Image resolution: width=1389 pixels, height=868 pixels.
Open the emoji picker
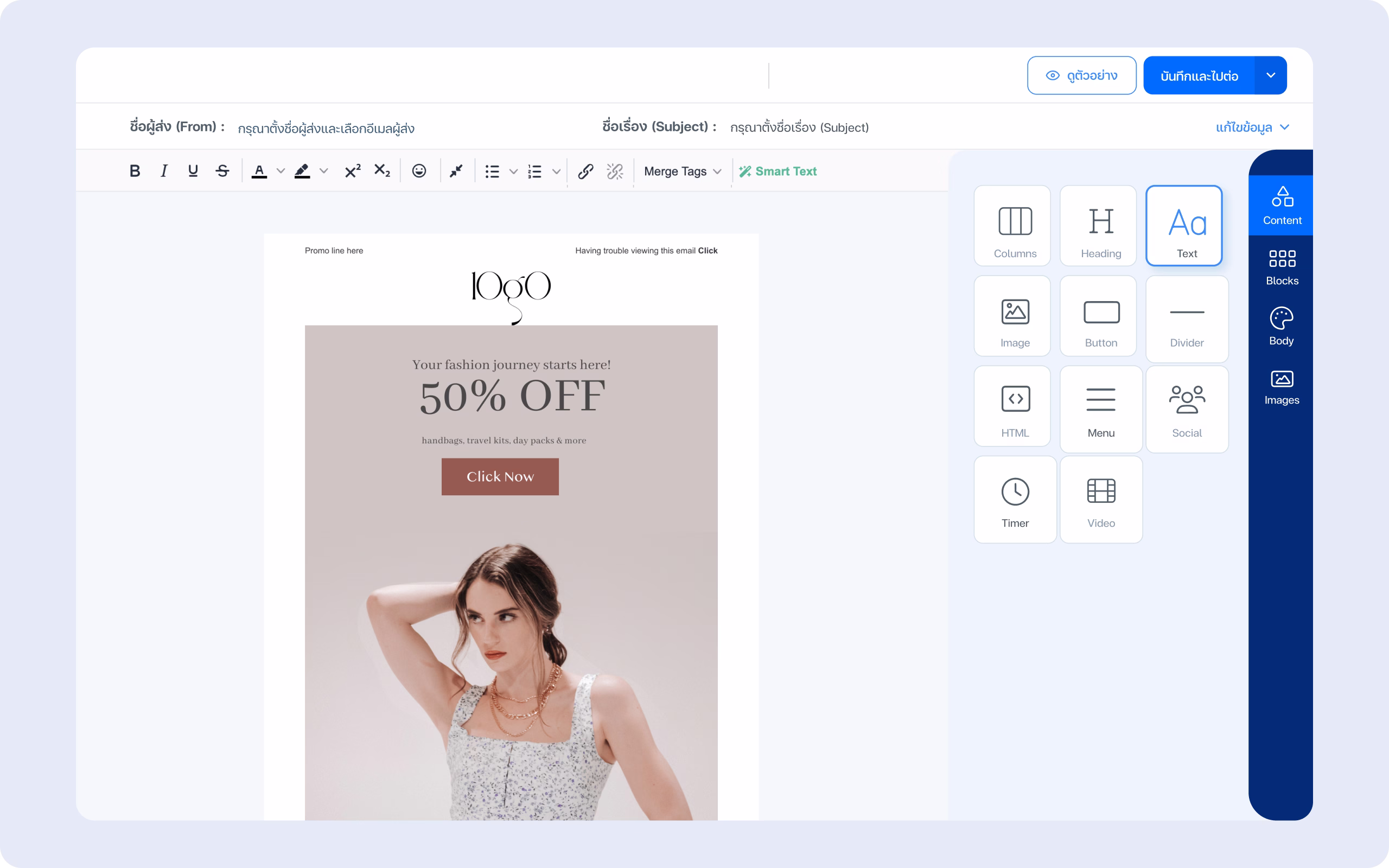(419, 171)
